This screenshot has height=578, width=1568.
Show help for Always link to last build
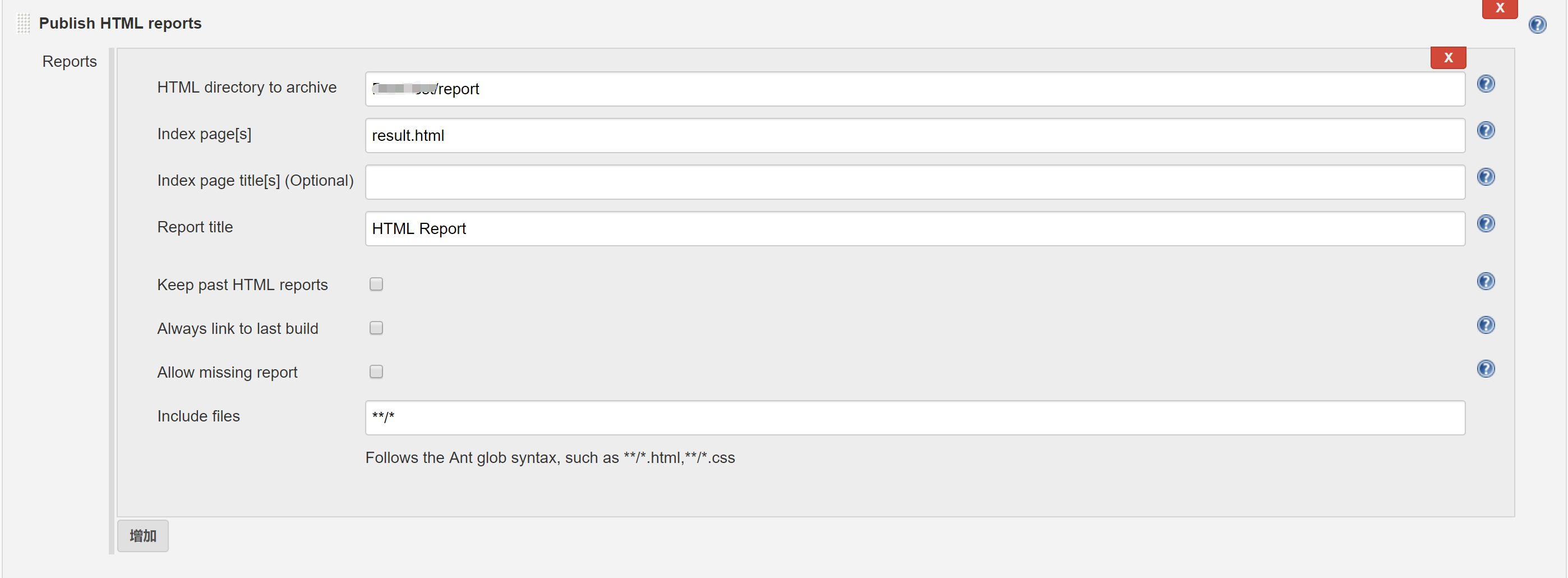pos(1485,325)
